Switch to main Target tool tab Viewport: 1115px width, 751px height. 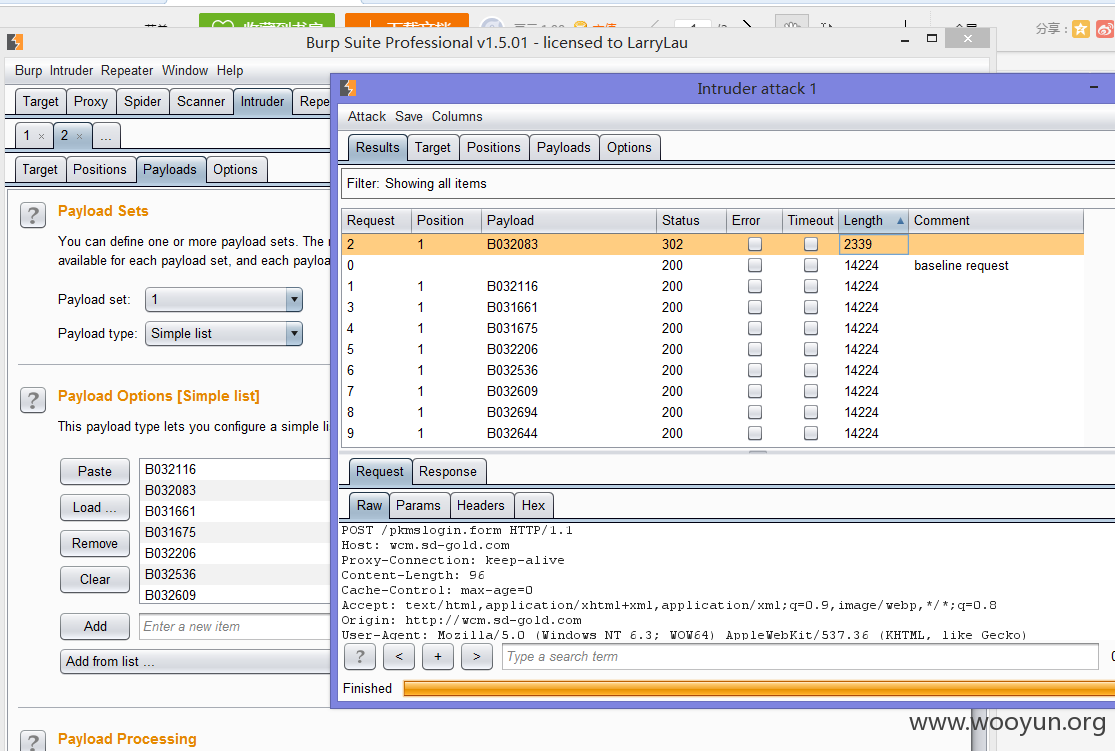(x=41, y=102)
